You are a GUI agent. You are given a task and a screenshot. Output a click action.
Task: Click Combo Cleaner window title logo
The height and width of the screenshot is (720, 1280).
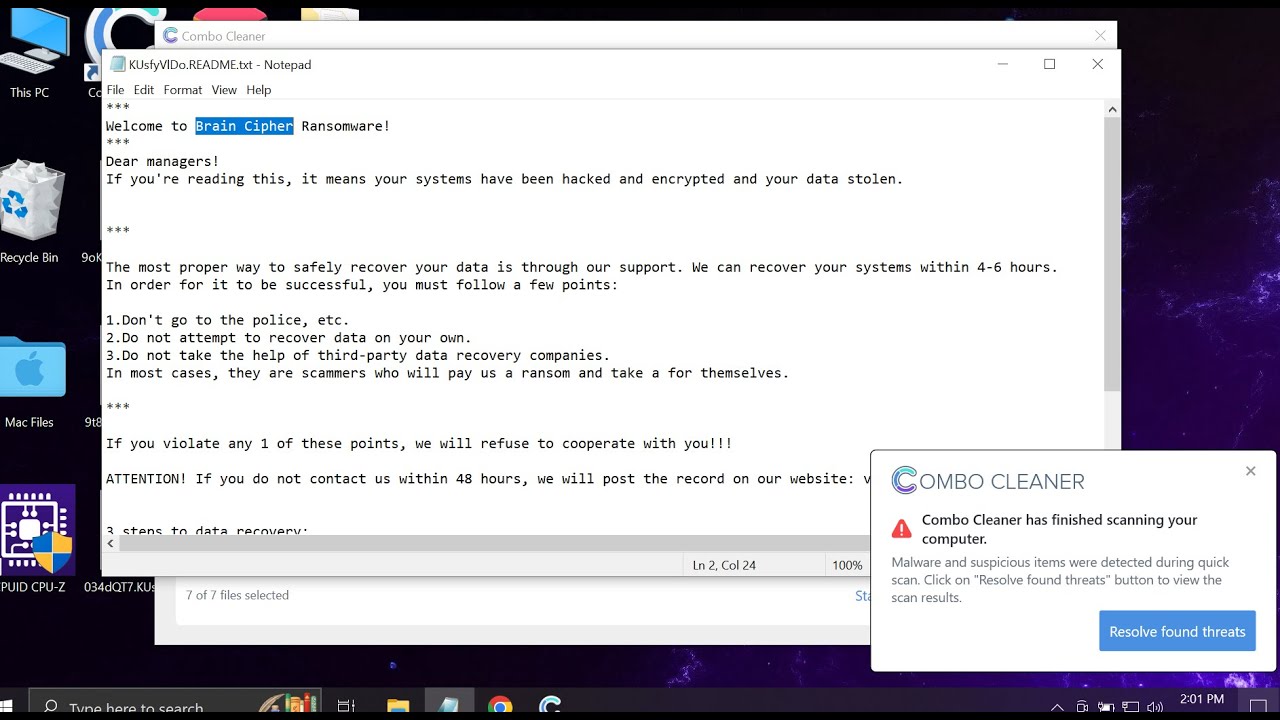click(x=170, y=36)
